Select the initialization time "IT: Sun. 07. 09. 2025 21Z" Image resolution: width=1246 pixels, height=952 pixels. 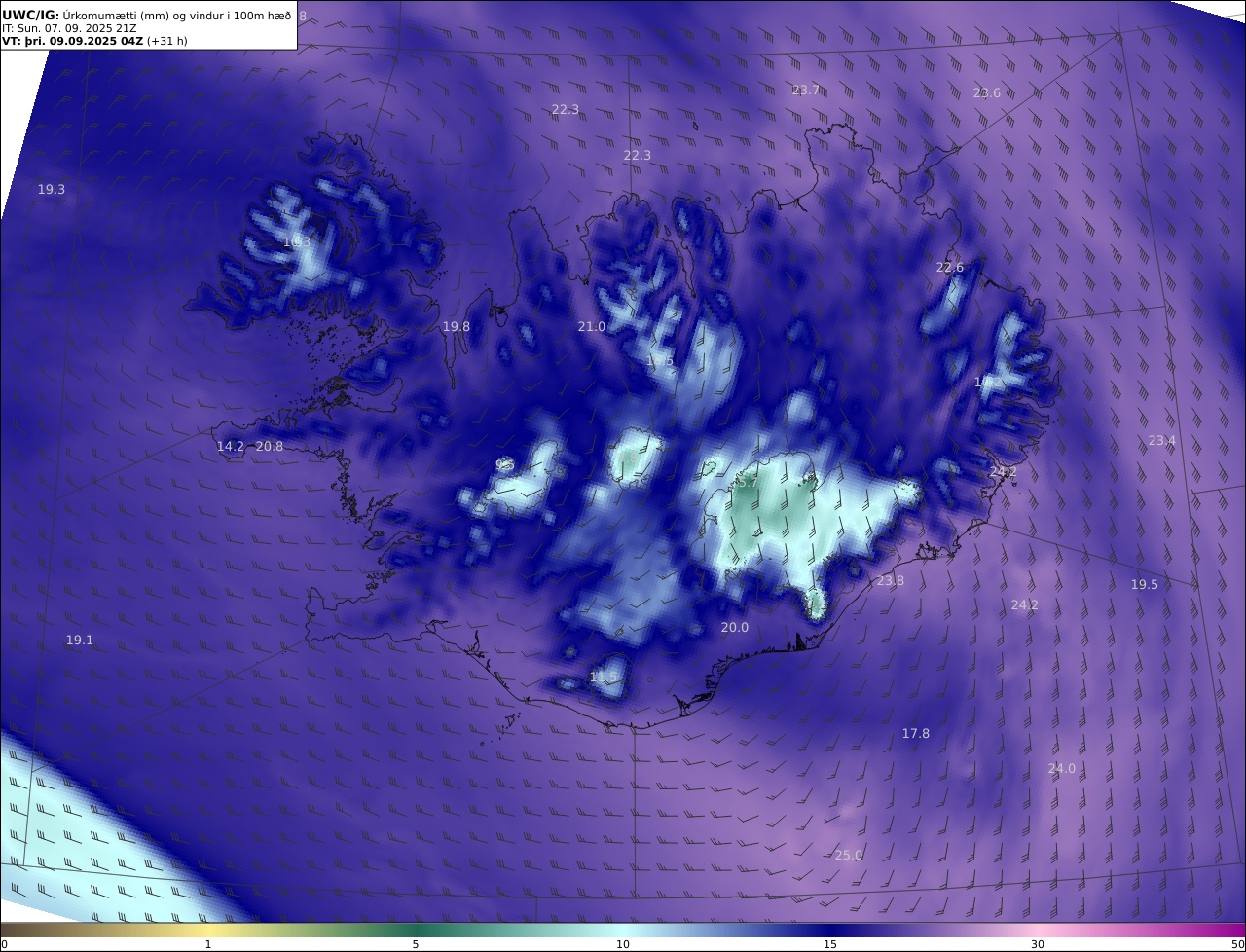tap(69, 28)
